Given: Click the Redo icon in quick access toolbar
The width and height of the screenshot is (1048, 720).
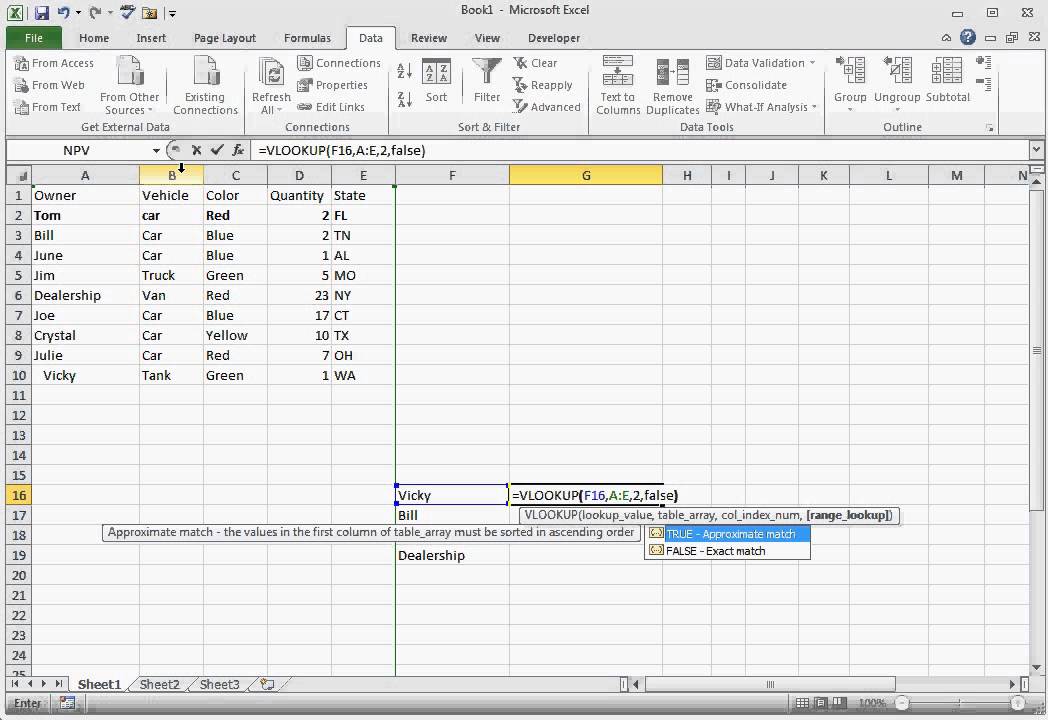Looking at the screenshot, I should coord(95,12).
